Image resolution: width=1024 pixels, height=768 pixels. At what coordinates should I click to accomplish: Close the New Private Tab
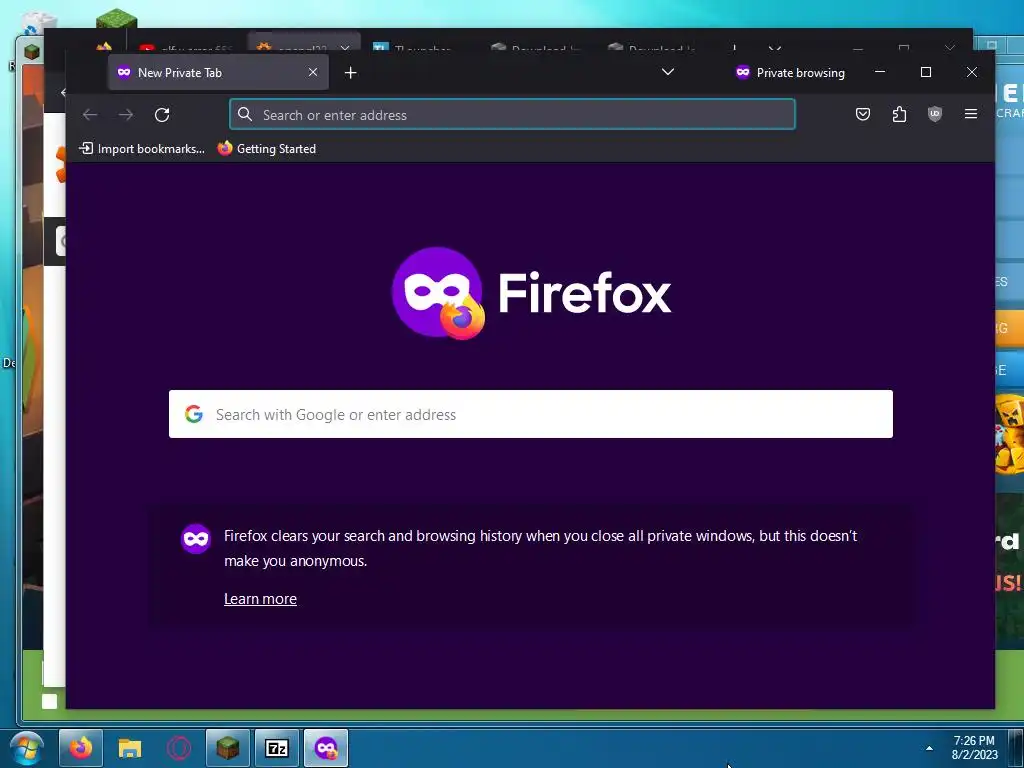(313, 72)
